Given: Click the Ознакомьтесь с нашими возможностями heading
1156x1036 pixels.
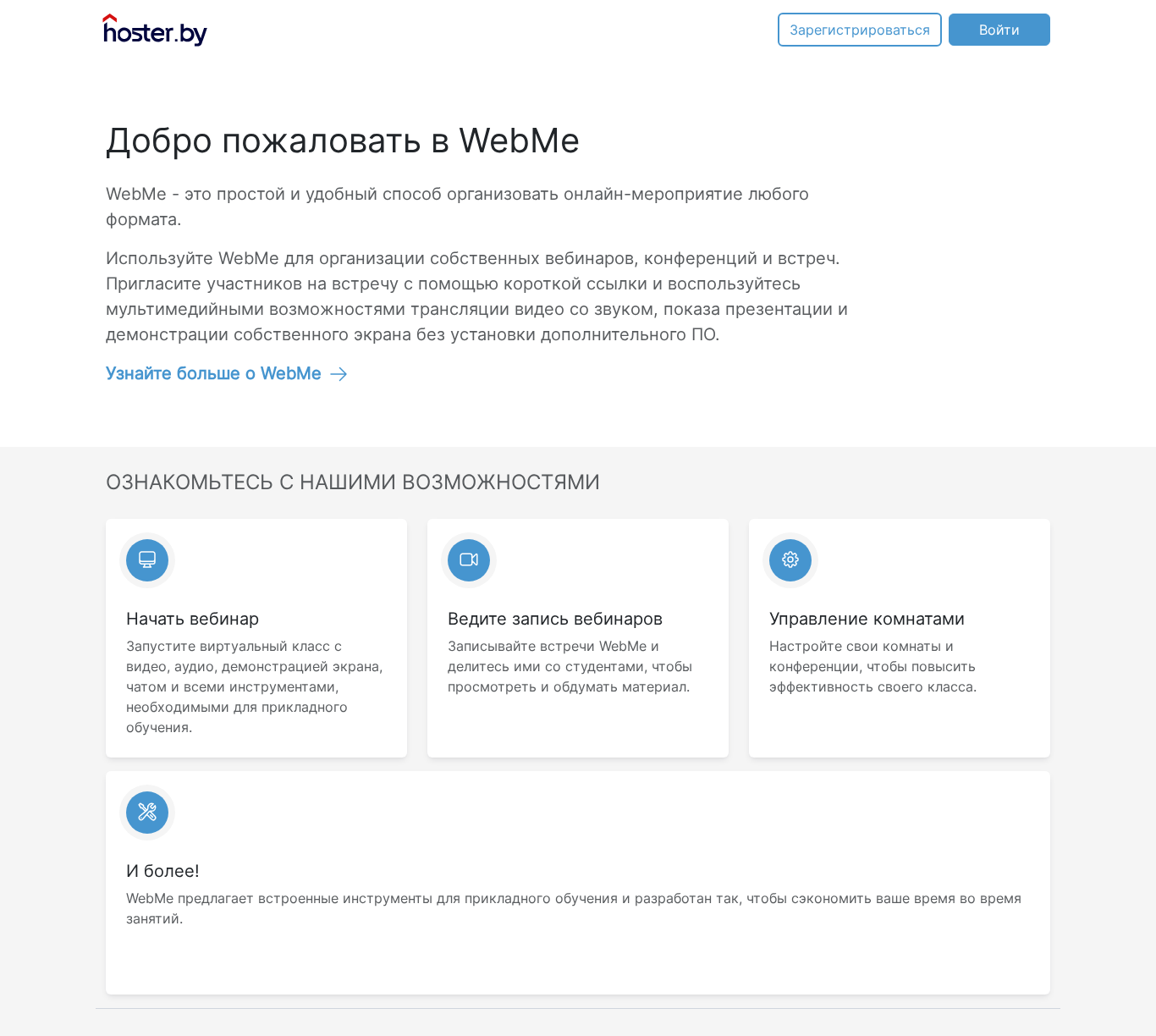Looking at the screenshot, I should (353, 482).
